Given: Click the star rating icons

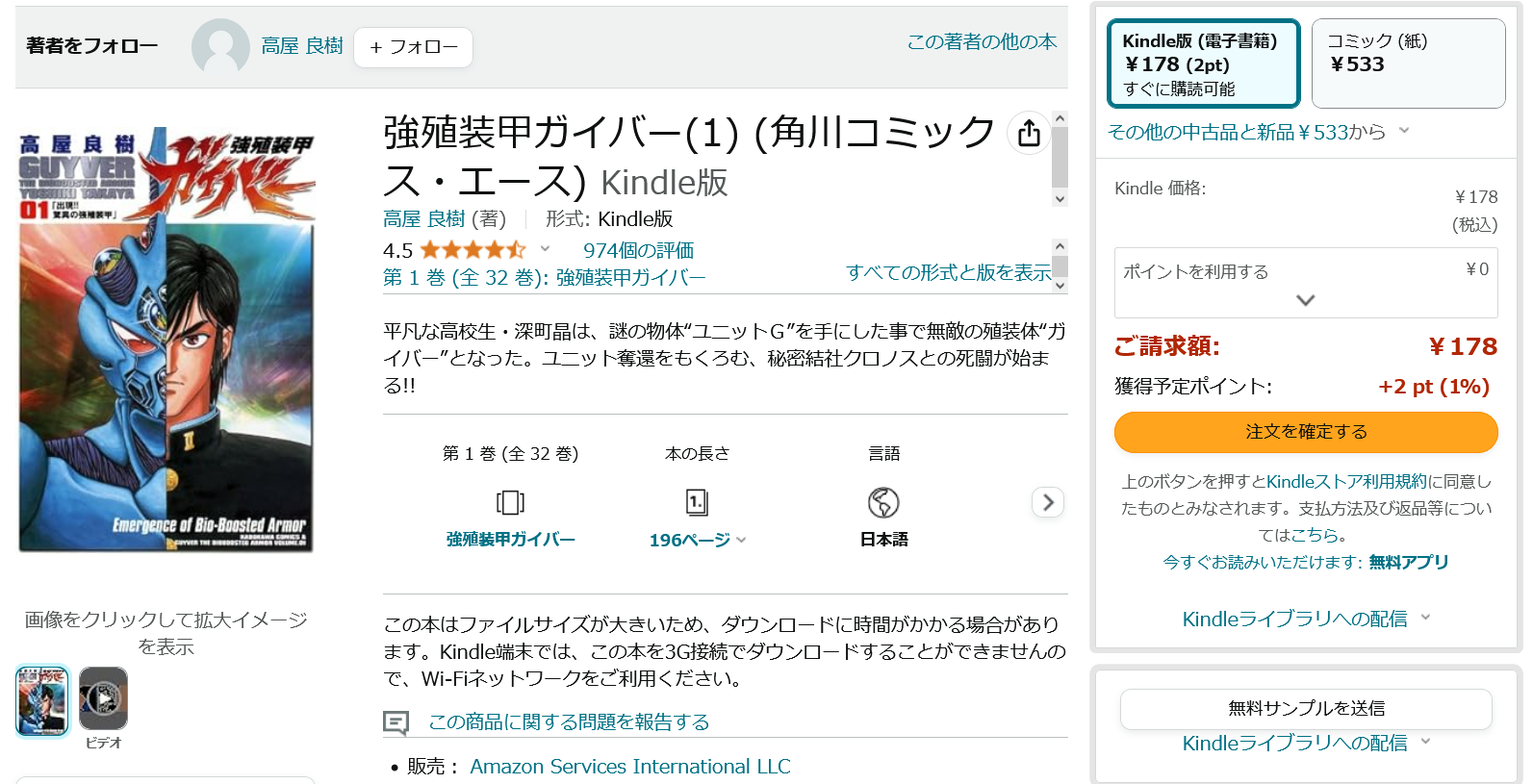Looking at the screenshot, I should tap(473, 250).
